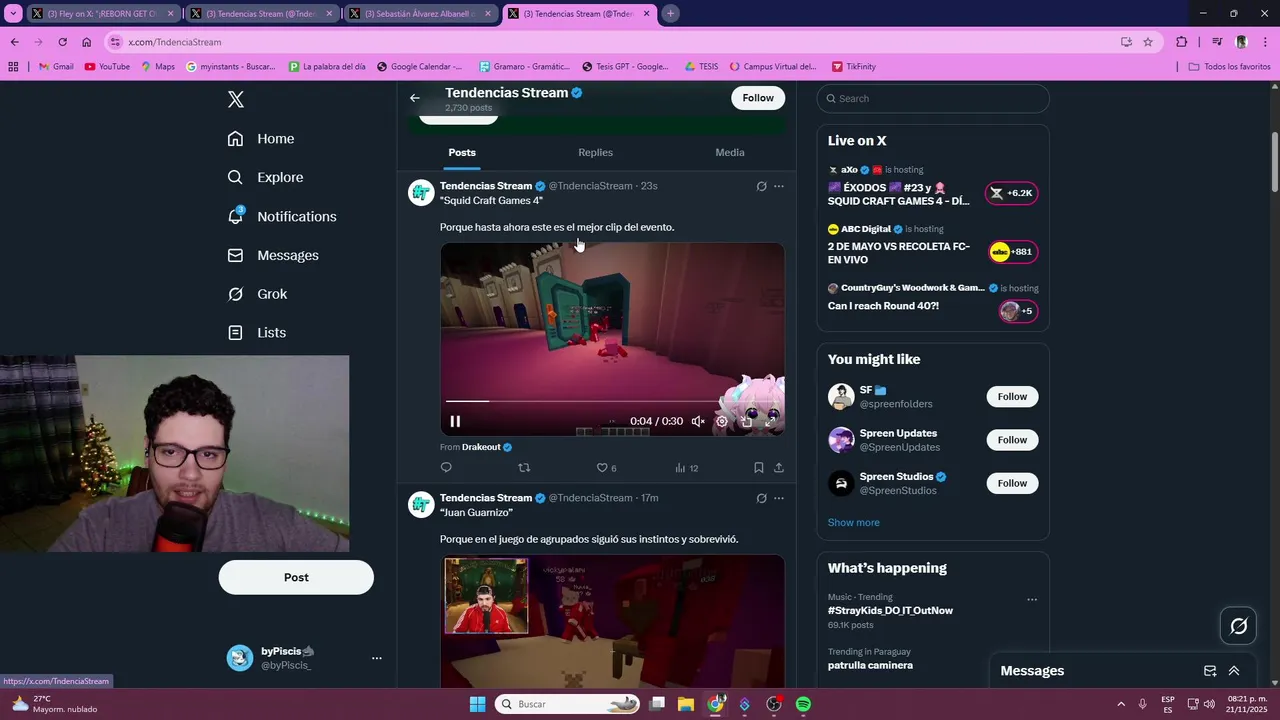Open Tendencias Stream avatar on first post
Image resolution: width=1280 pixels, height=720 pixels.
(x=421, y=192)
